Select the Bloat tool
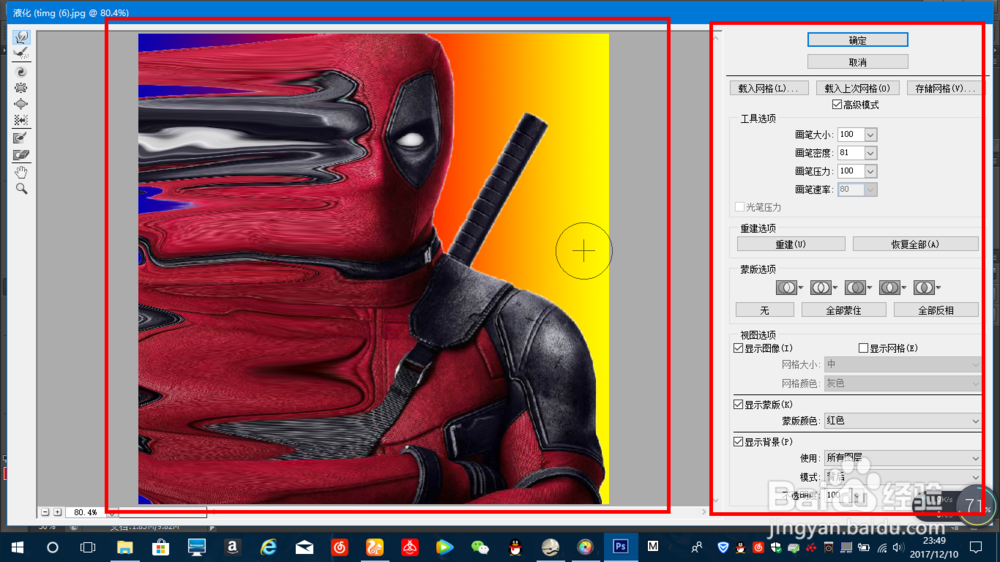This screenshot has height=562, width=1000. (21, 103)
